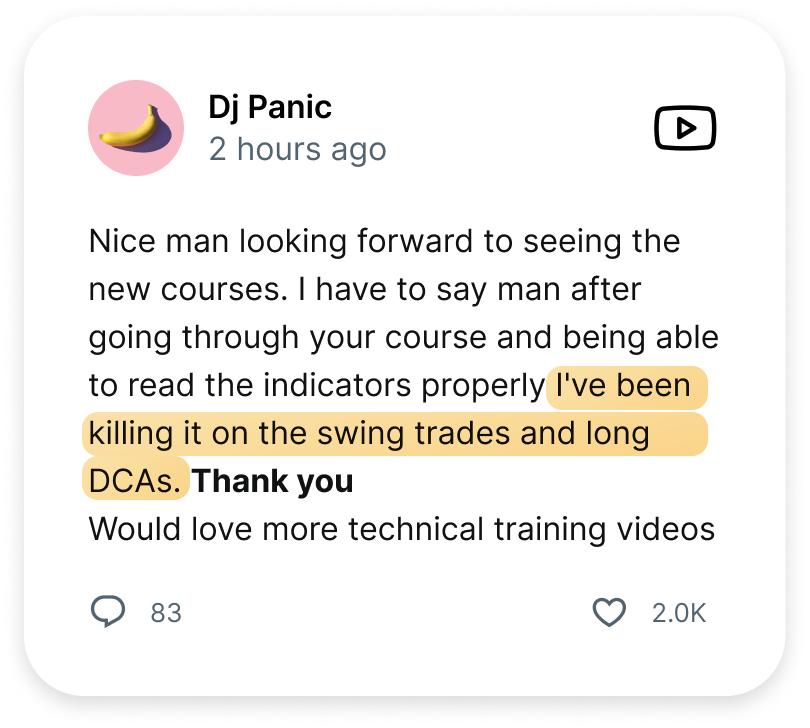810x728 pixels.
Task: Click the banana profile avatar
Action: pos(136,128)
